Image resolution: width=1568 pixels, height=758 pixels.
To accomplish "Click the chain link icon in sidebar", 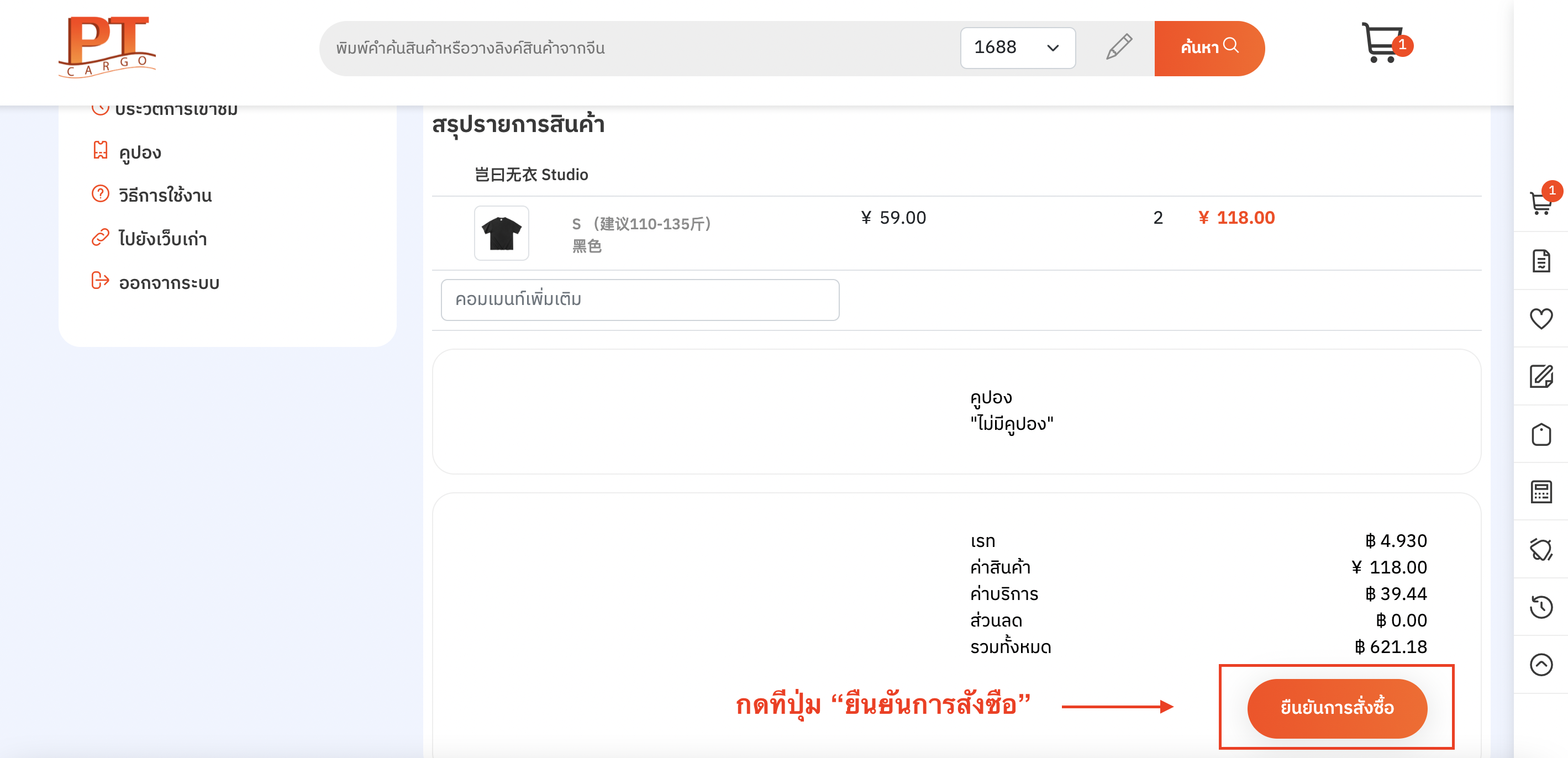I will pos(100,238).
